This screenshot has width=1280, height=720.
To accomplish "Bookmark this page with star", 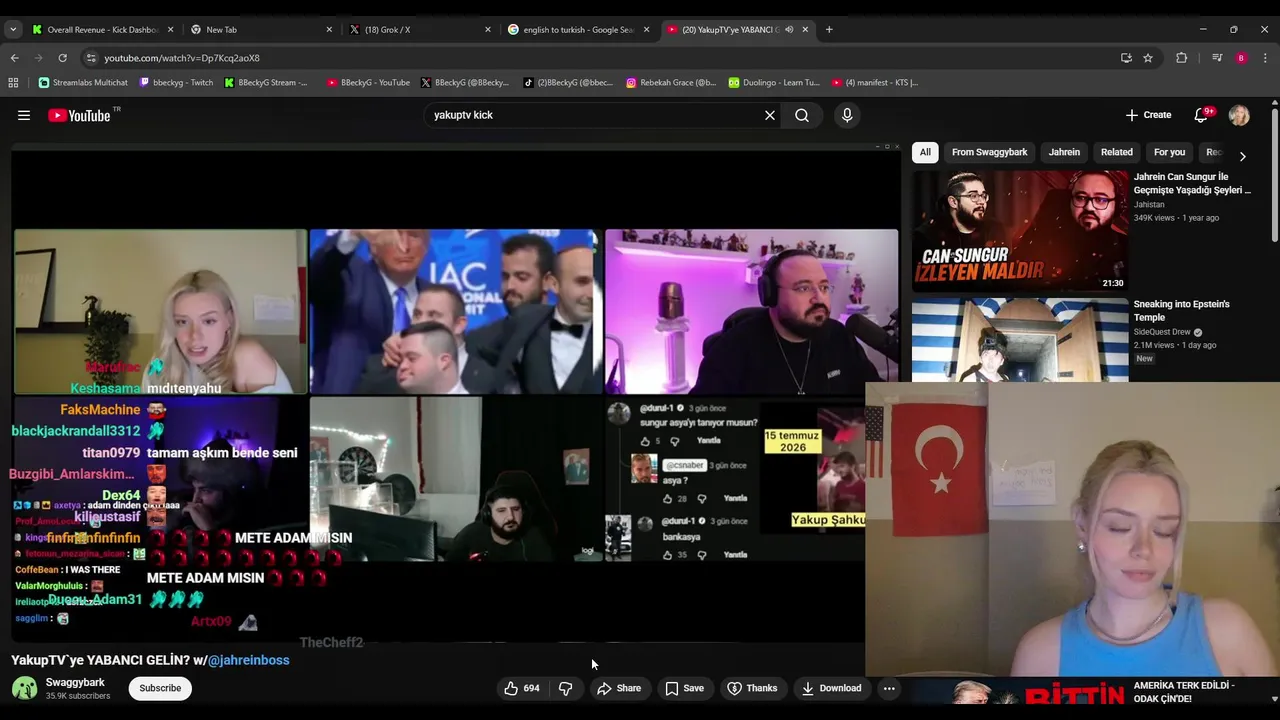I will (1148, 58).
